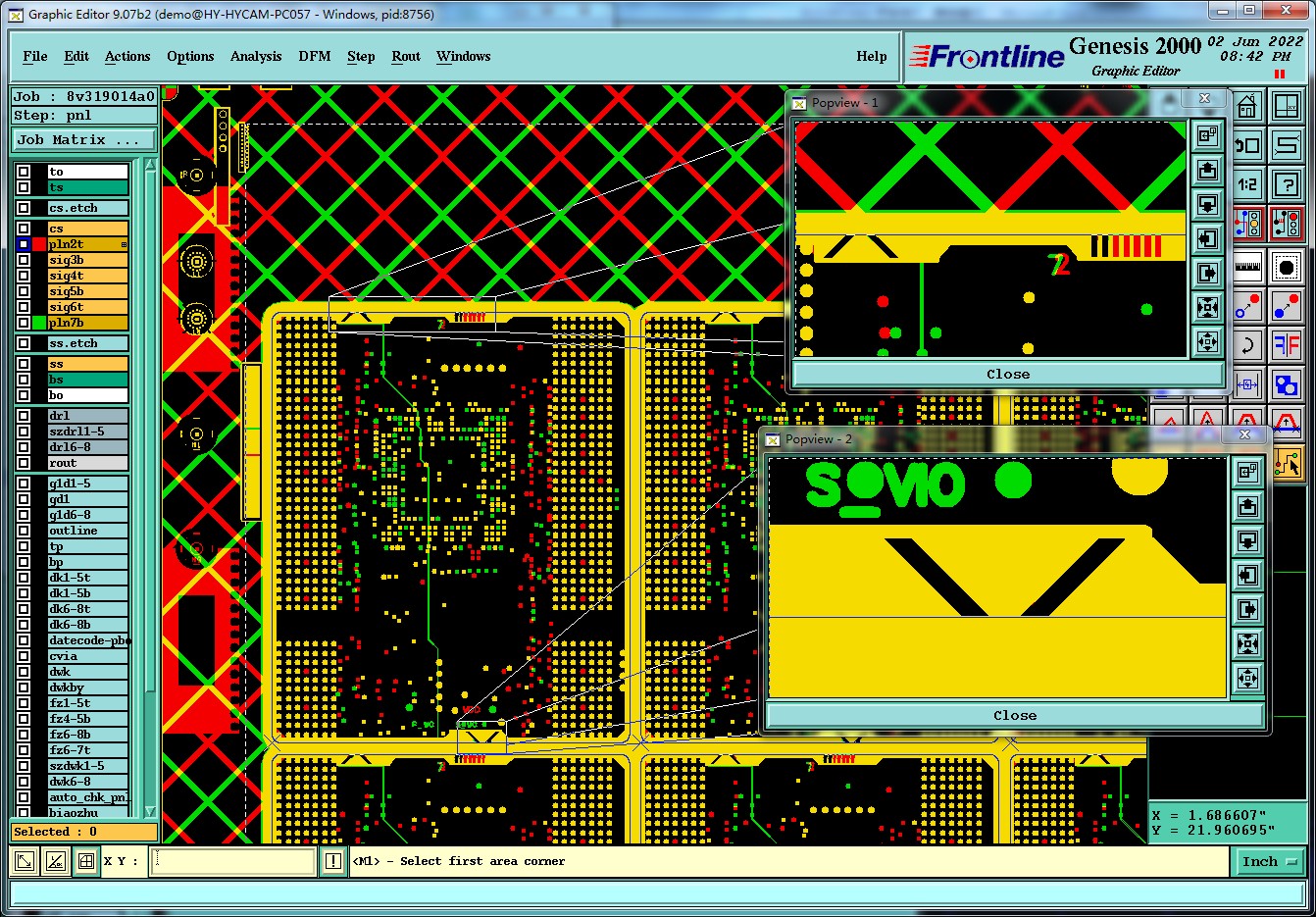The width and height of the screenshot is (1316, 917).
Task: Click the yellow net selection cursor icon
Action: pos(1288,463)
